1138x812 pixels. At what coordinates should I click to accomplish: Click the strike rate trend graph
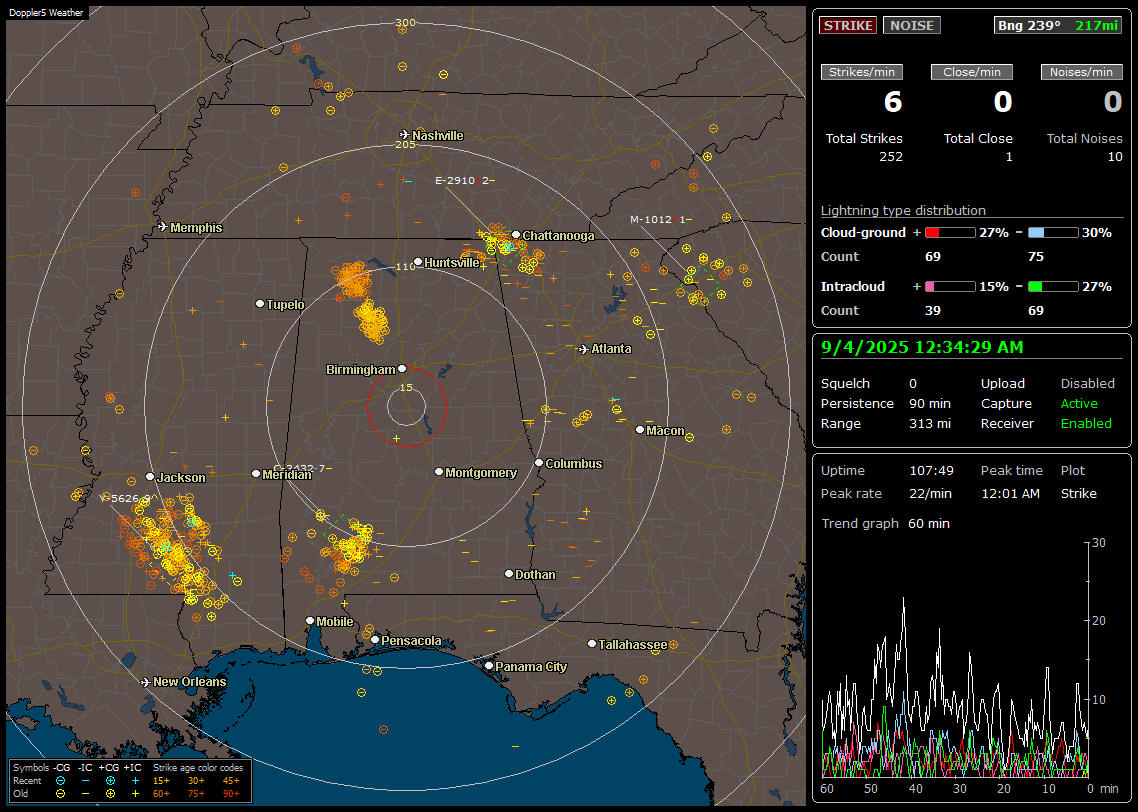pos(955,659)
